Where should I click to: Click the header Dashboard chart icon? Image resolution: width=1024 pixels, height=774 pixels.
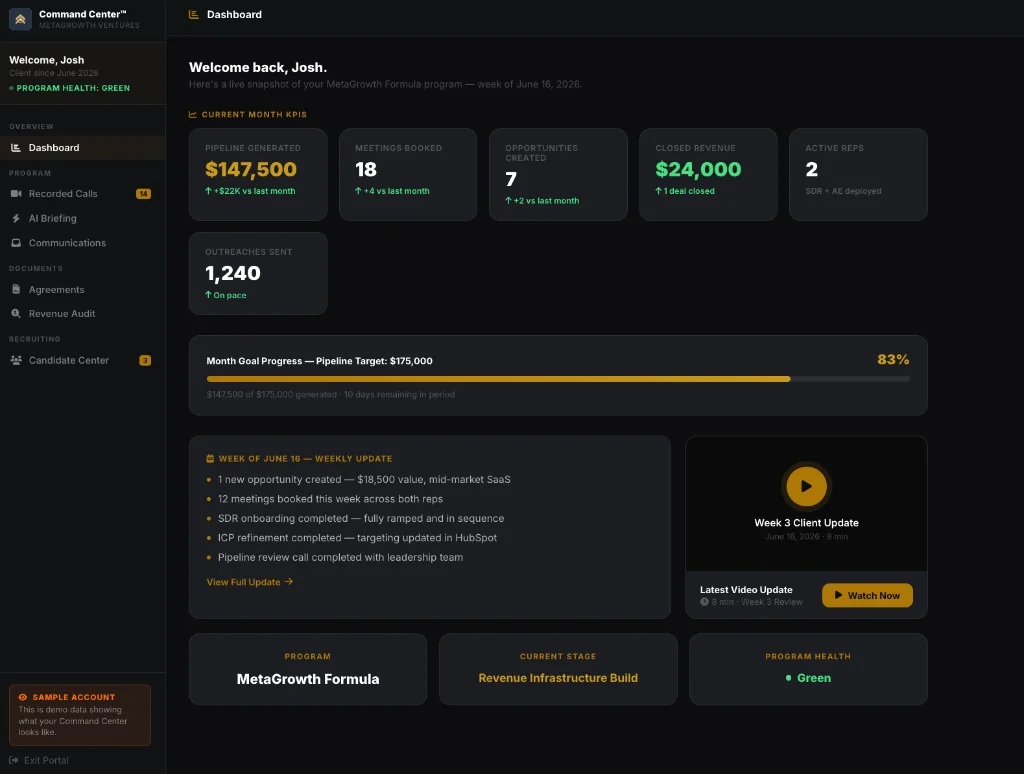click(193, 14)
